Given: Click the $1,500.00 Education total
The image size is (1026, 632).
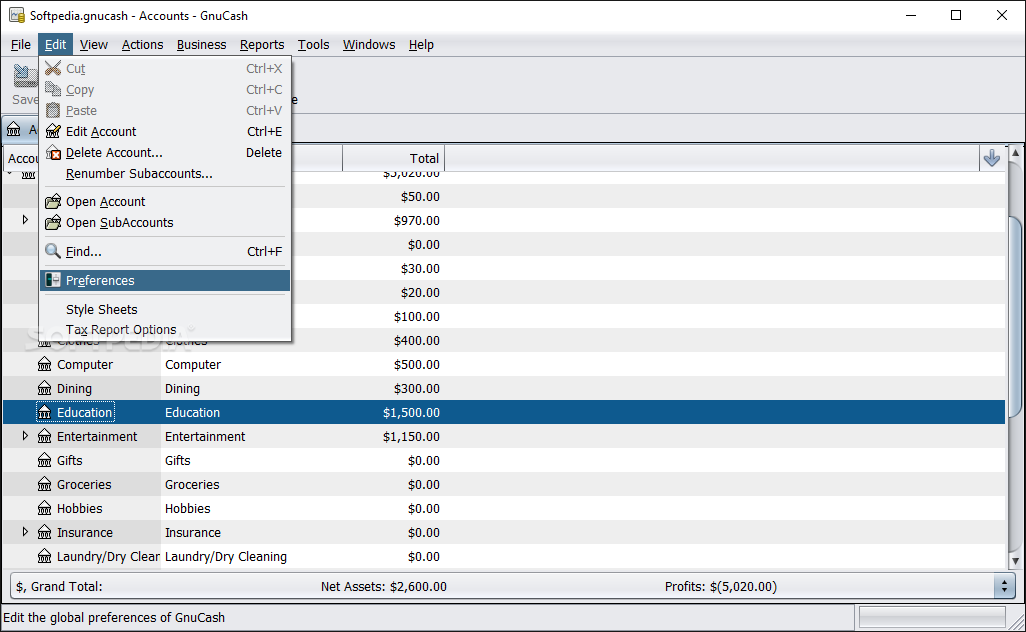Looking at the screenshot, I should coord(411,413).
